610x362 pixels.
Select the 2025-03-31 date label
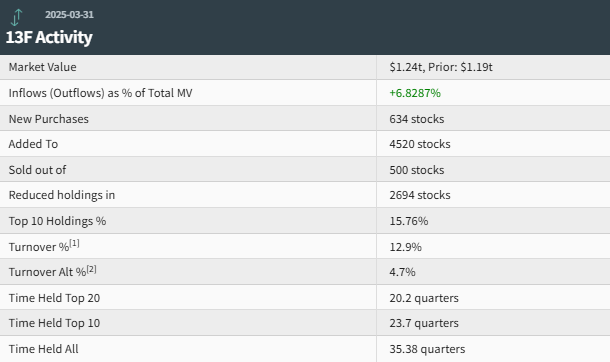(x=69, y=14)
